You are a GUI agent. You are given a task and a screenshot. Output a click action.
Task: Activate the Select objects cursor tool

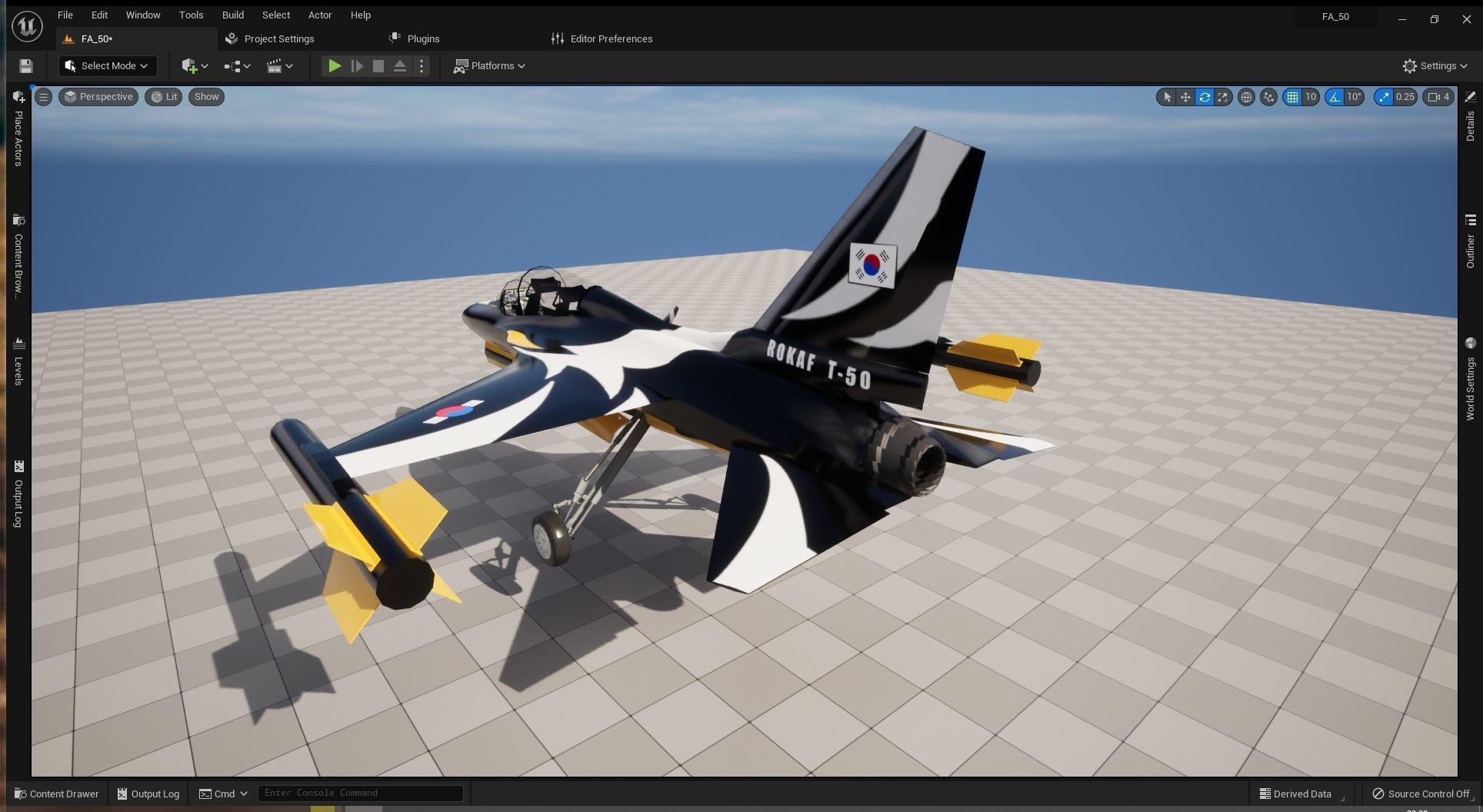tap(1167, 97)
